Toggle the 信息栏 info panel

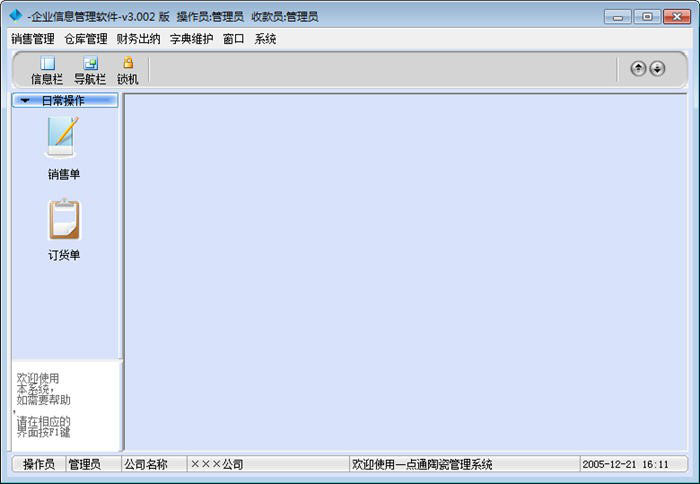coord(47,71)
